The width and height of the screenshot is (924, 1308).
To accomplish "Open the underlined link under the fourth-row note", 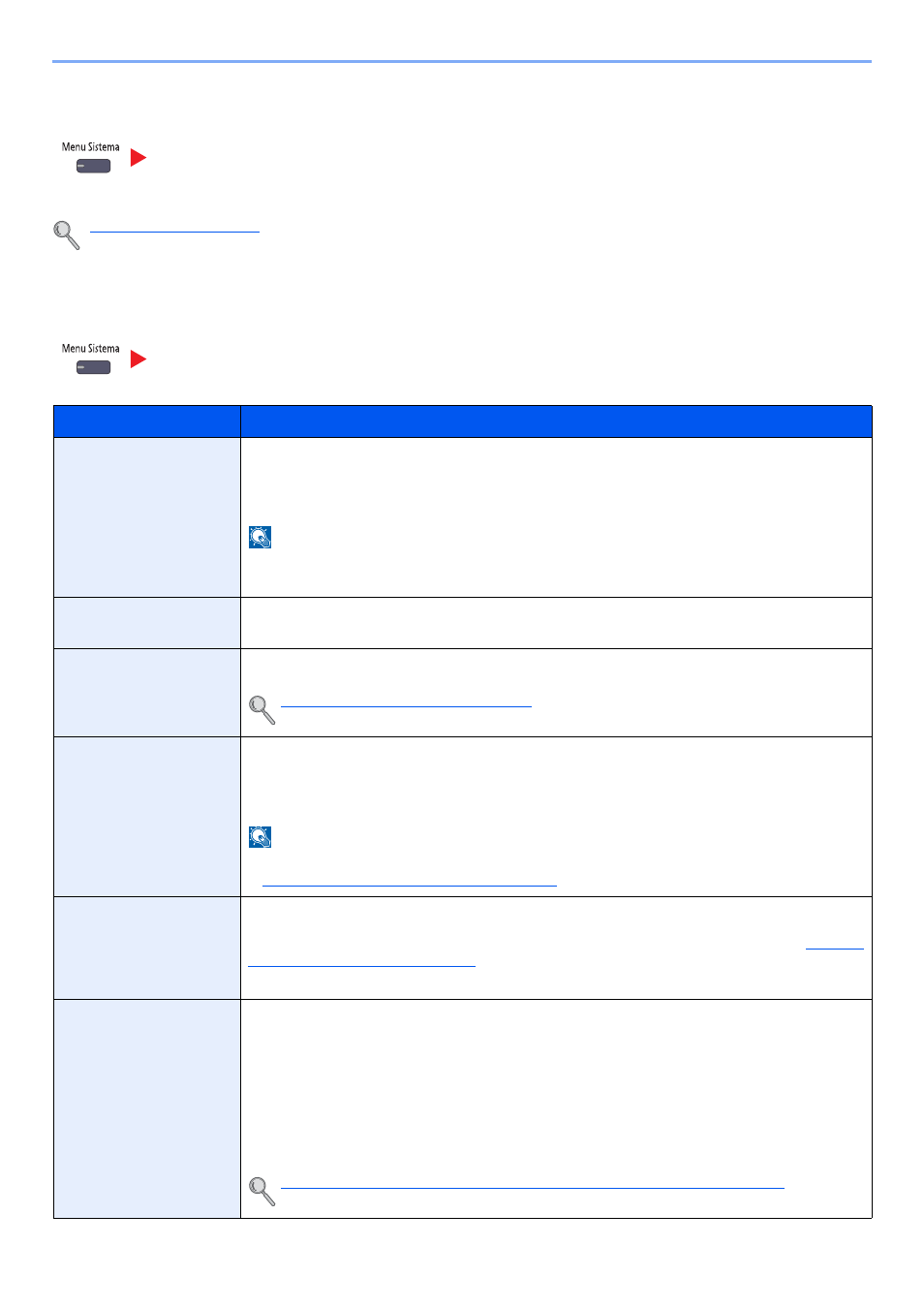I will 409,885.
